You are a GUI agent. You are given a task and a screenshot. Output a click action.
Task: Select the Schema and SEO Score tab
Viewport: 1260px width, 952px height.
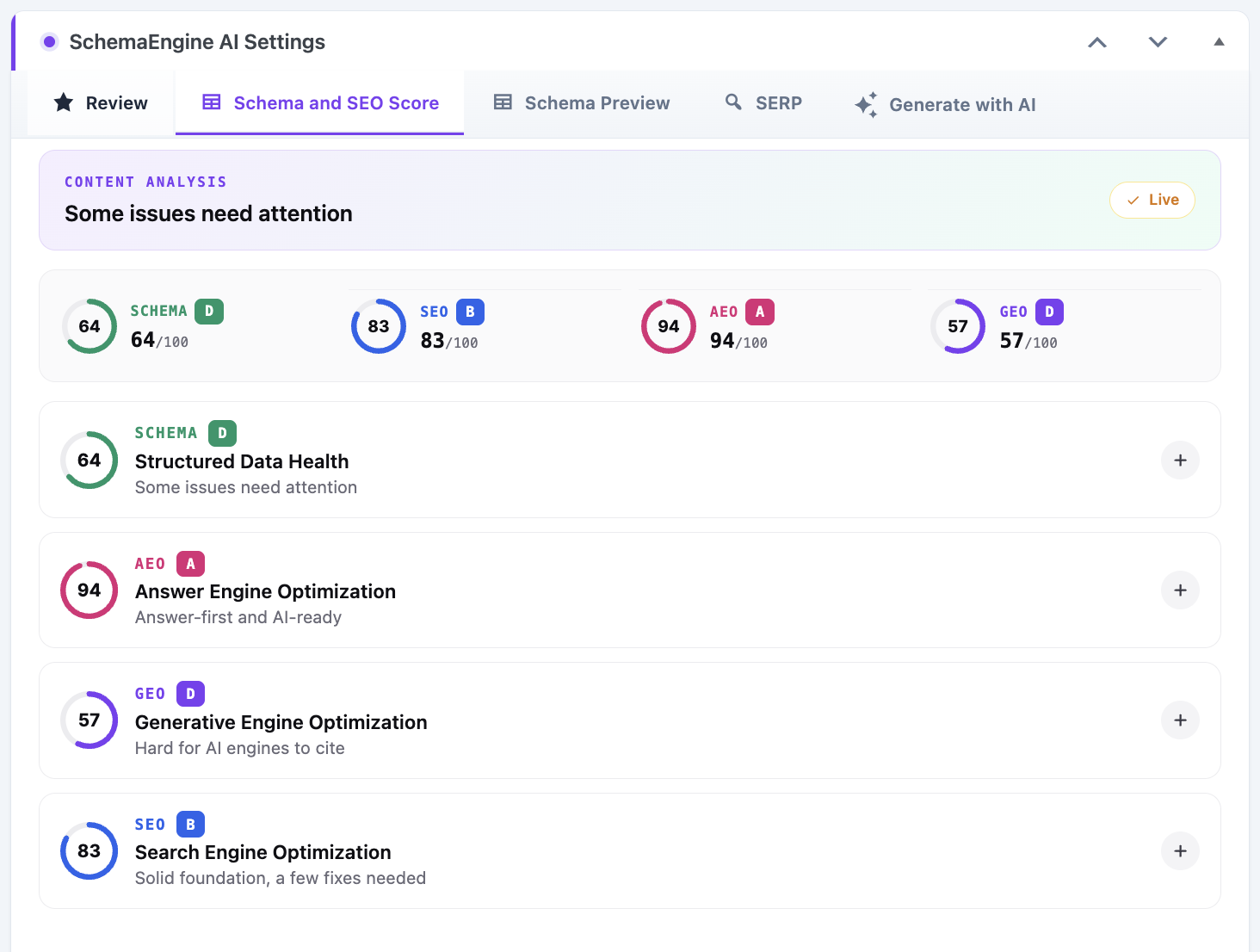319,103
